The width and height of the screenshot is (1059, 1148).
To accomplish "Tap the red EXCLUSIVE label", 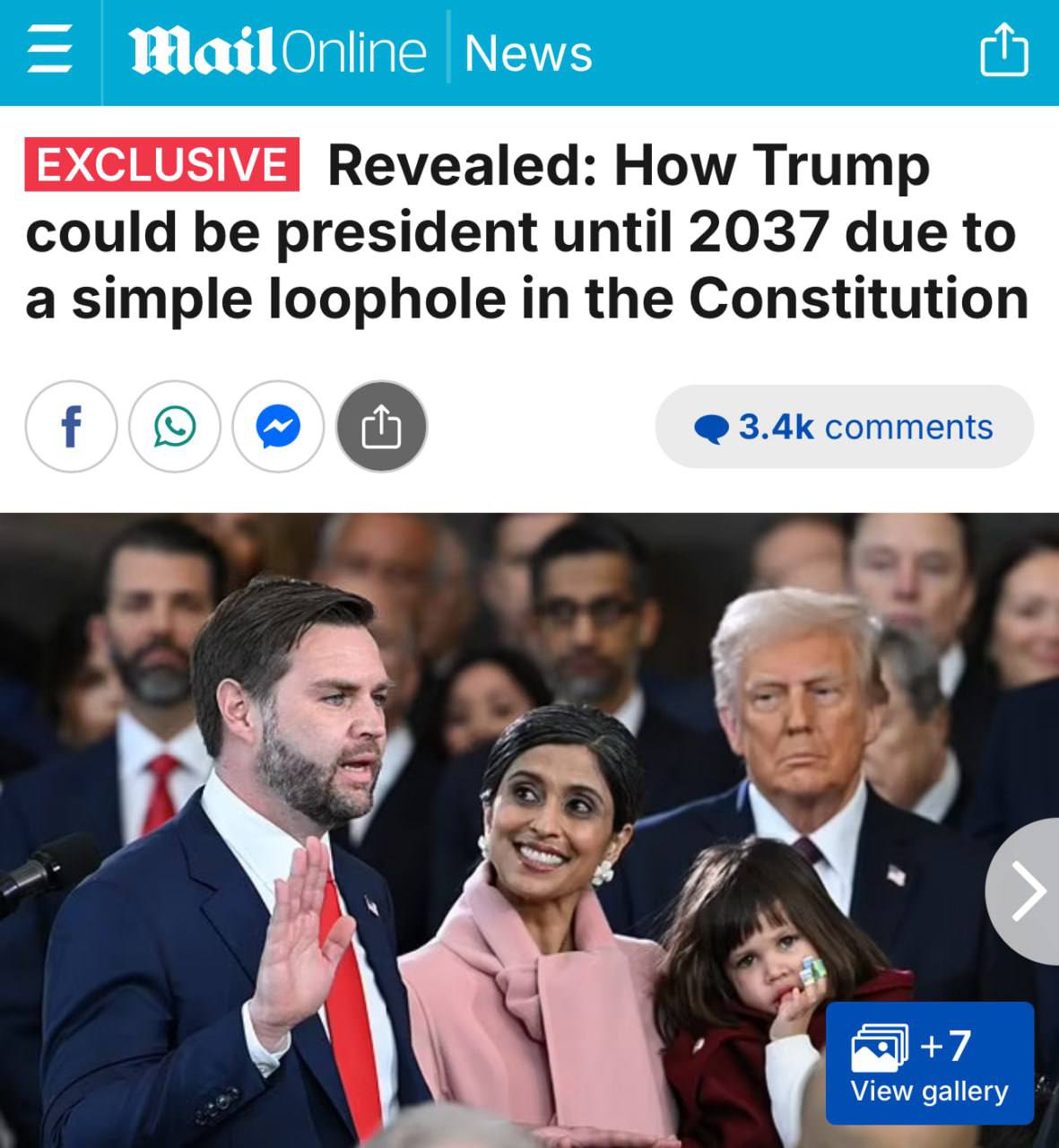I will (161, 164).
